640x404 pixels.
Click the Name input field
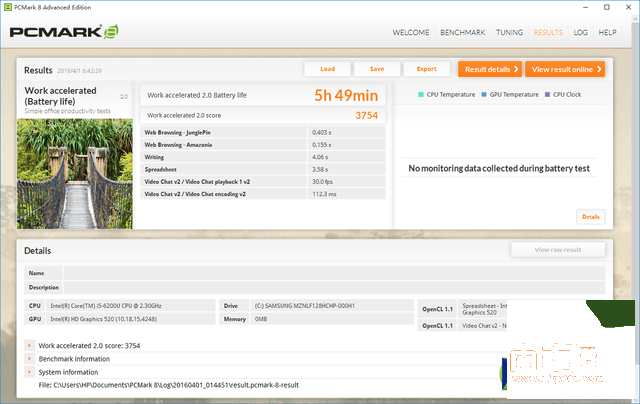pos(334,272)
